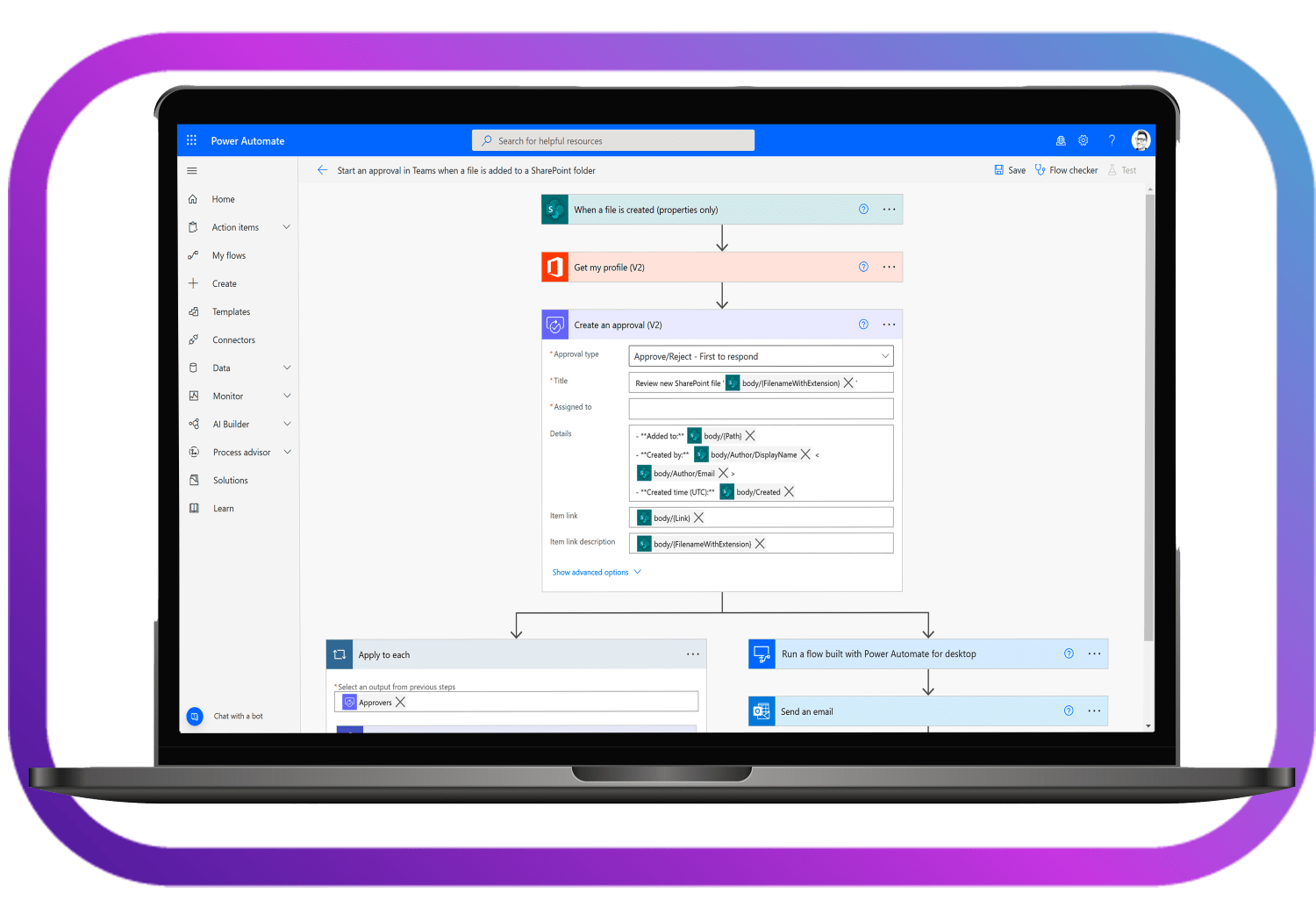The height and width of the screenshot is (907, 1316).
Task: Click the vertical canvas scrollbar
Action: [x=1148, y=417]
